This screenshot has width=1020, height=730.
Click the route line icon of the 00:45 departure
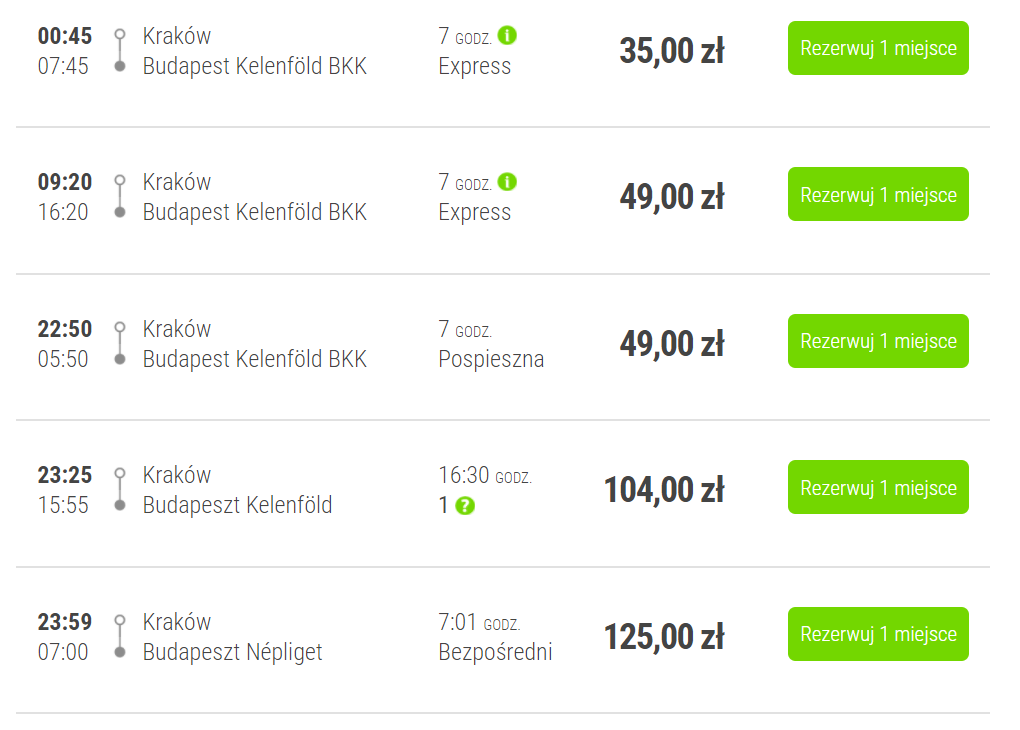point(120,50)
